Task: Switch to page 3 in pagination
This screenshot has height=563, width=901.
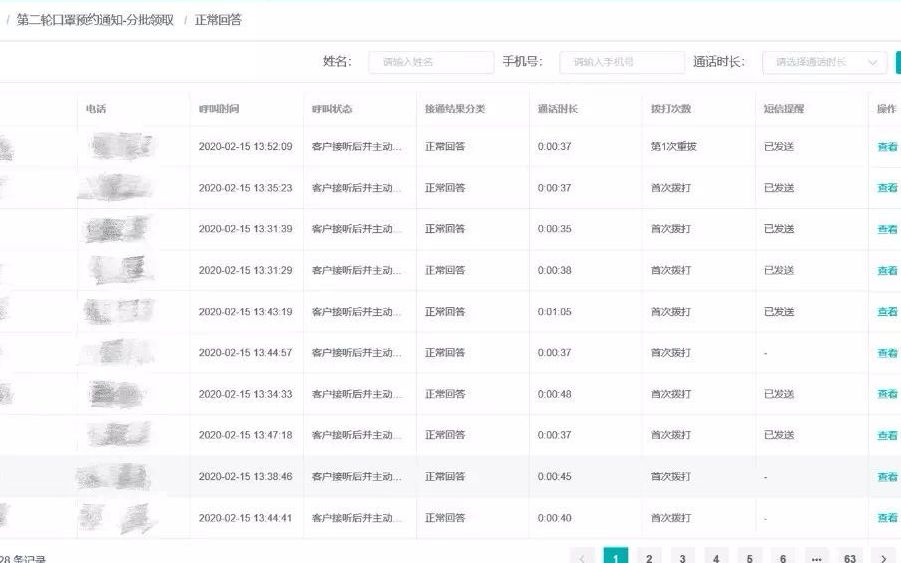Action: click(x=682, y=558)
